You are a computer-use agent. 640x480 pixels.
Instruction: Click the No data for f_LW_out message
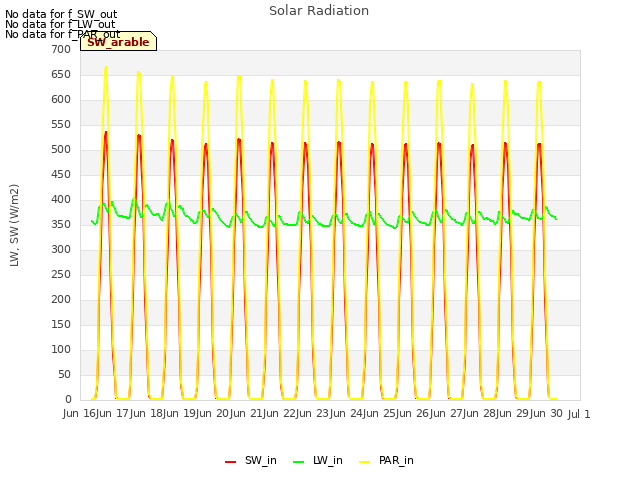(x=60, y=24)
